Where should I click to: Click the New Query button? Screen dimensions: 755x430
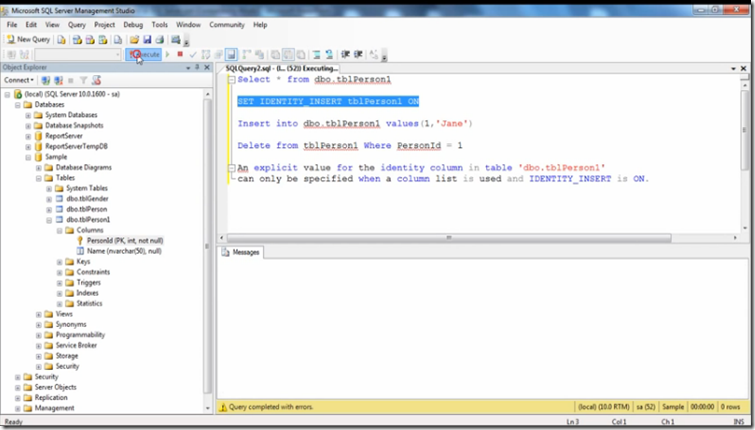[x=29, y=39]
